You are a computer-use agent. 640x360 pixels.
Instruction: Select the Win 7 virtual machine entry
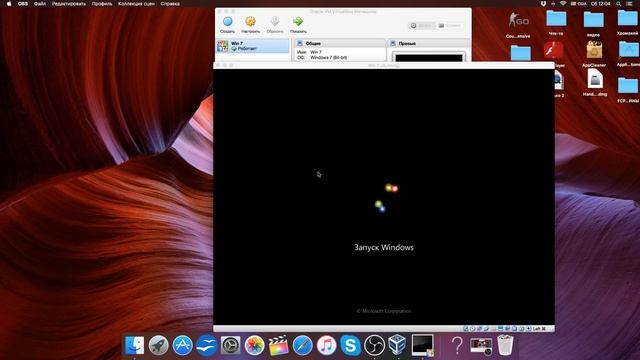253,46
